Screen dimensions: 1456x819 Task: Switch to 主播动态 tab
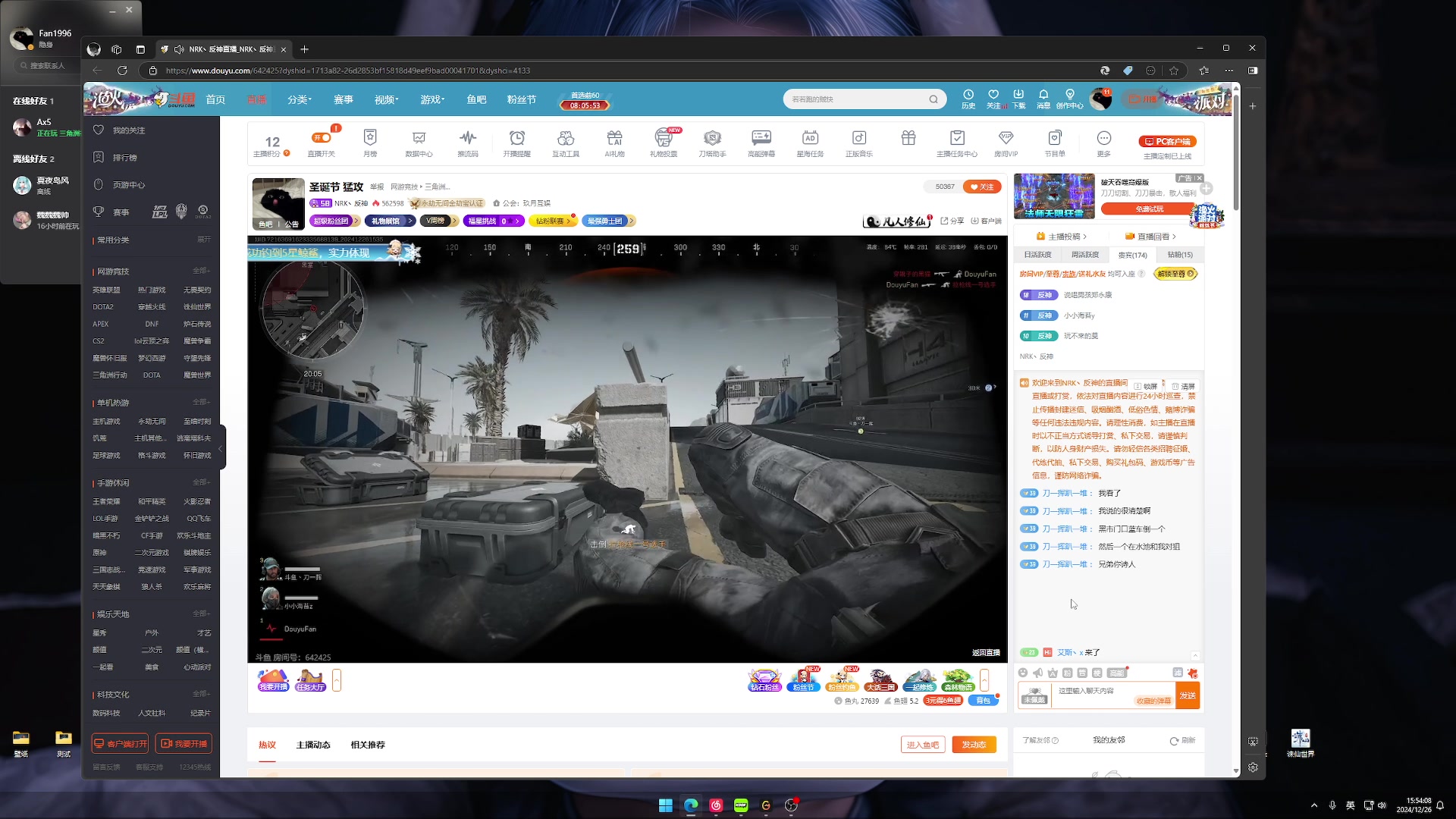pos(313,745)
